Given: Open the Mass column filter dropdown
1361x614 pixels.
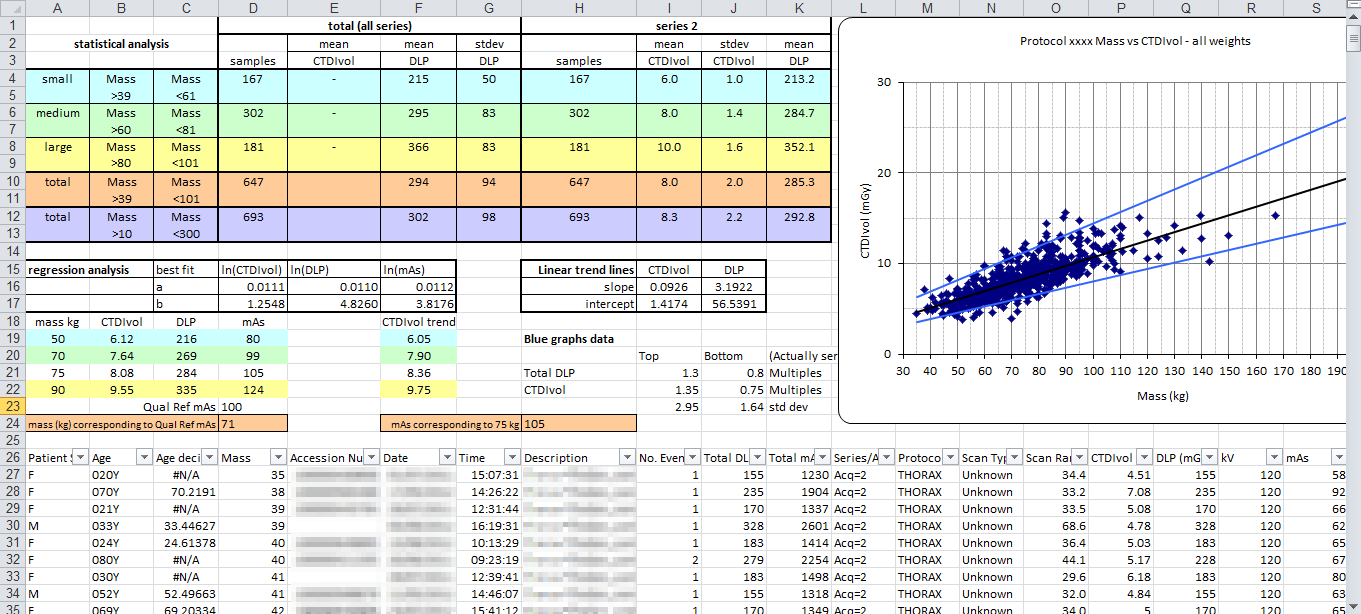Looking at the screenshot, I should click(276, 457).
